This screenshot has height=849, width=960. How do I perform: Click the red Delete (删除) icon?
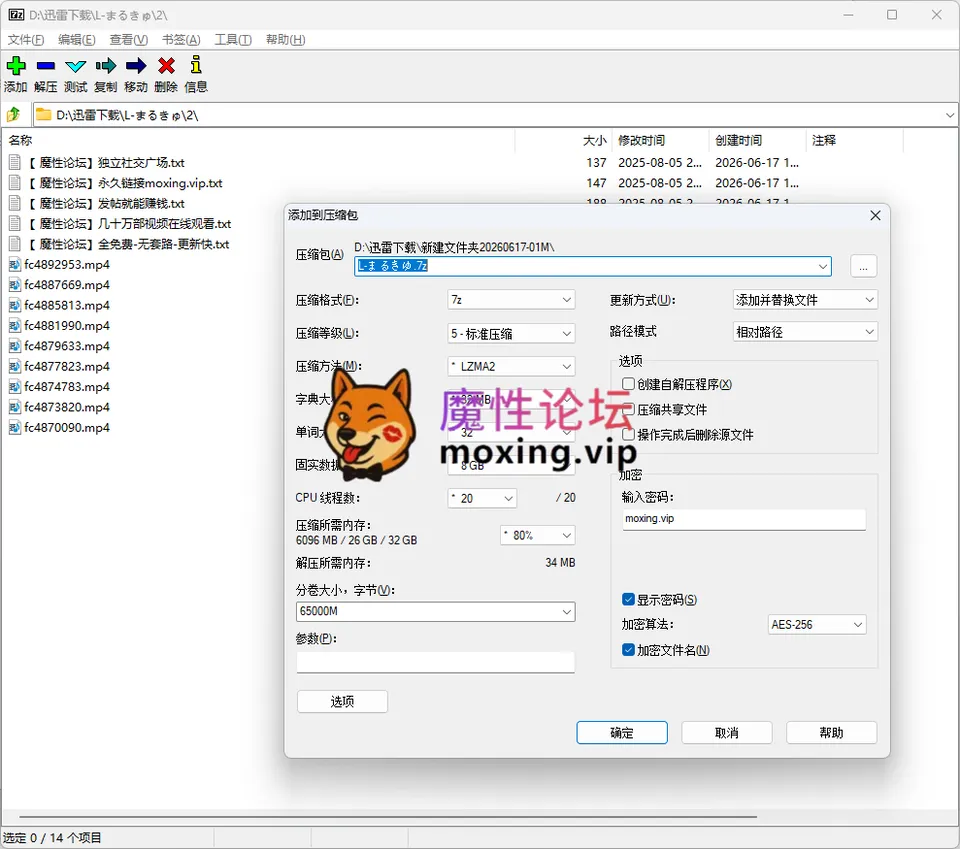166,65
